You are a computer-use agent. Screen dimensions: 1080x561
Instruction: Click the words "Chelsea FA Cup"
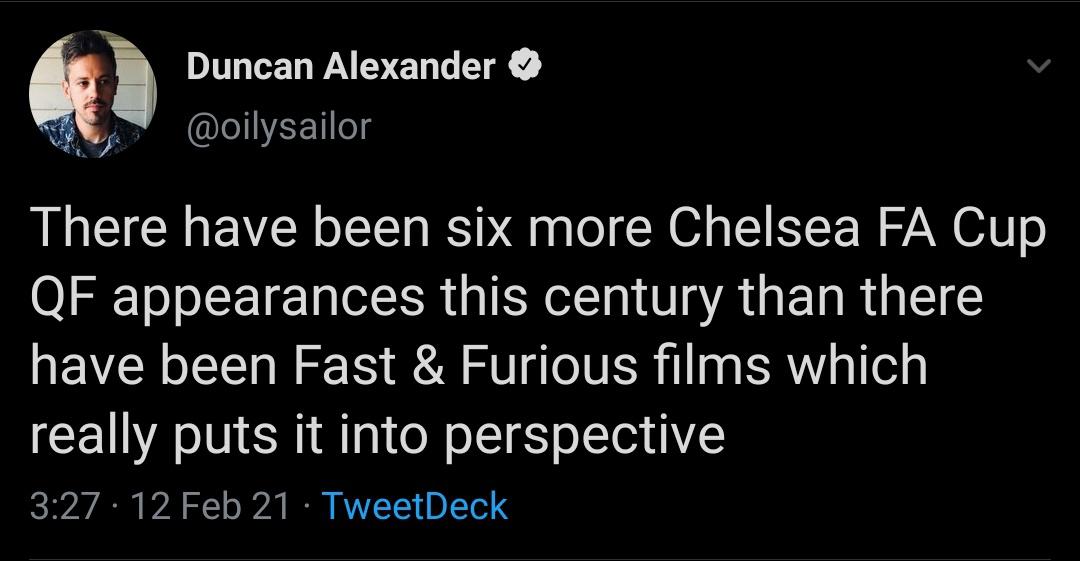point(856,231)
